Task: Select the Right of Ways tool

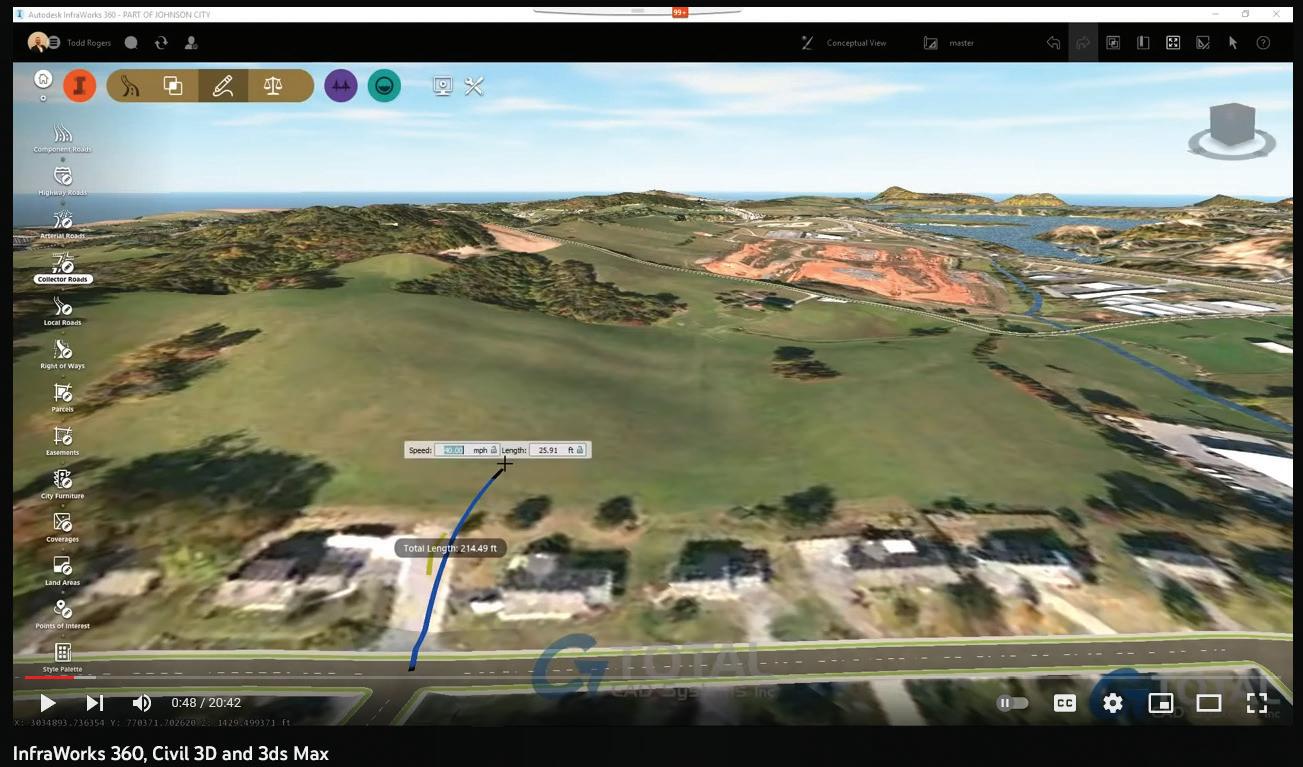Action: coord(63,354)
